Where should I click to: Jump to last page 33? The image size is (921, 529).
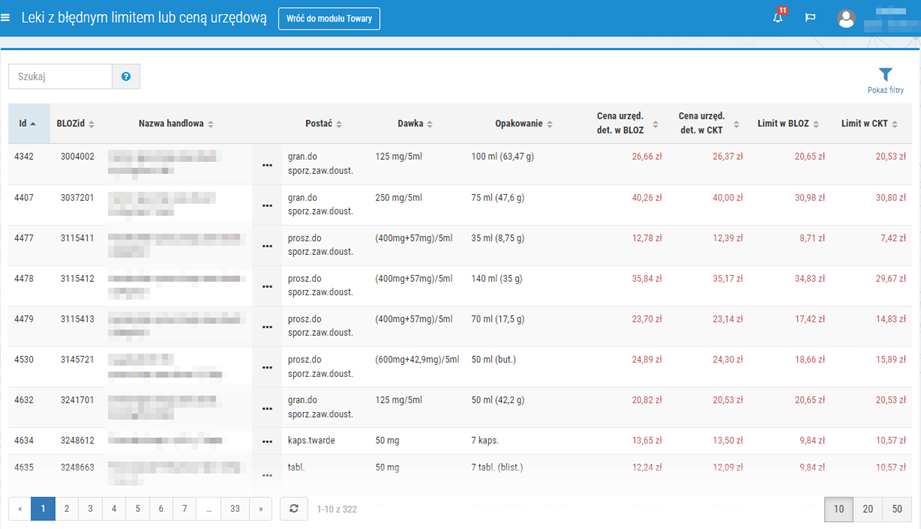coord(235,508)
